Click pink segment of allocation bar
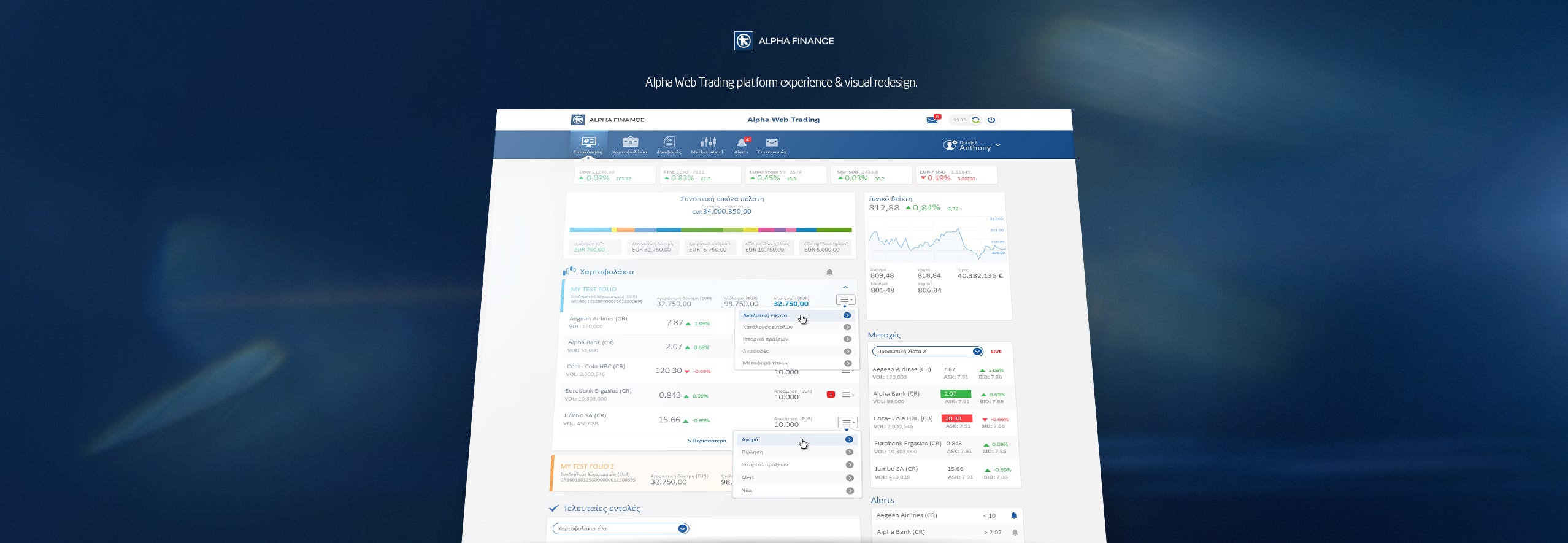This screenshot has width=1568, height=543. [767, 230]
